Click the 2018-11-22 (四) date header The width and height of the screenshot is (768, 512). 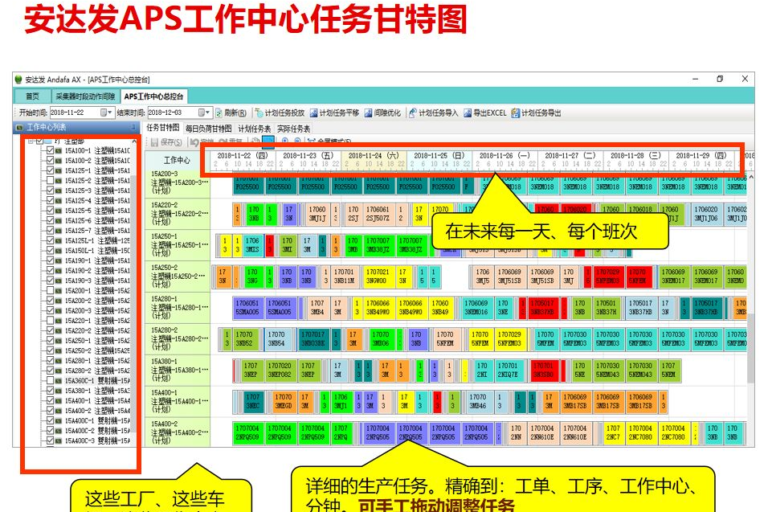coord(242,155)
